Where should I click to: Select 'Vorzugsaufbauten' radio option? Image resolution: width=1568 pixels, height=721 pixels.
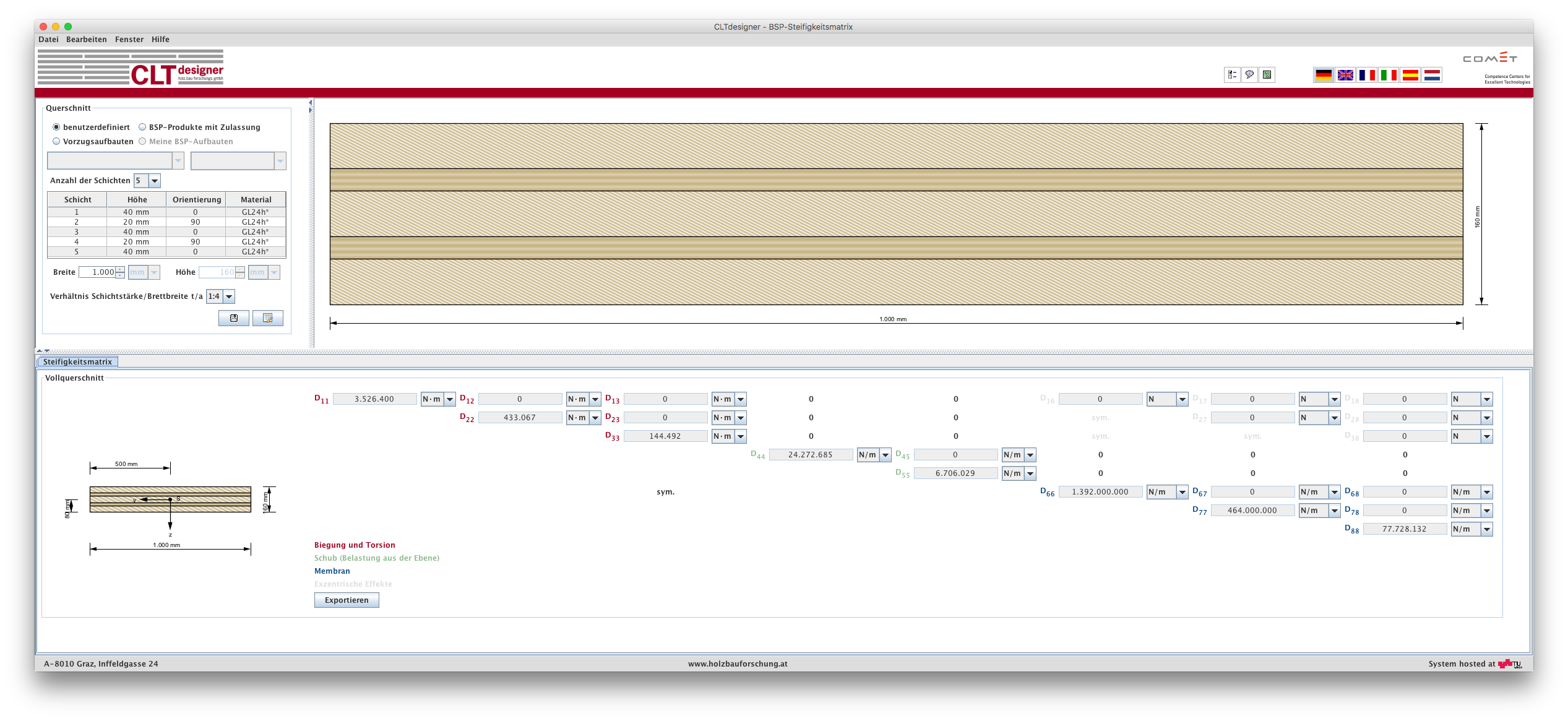(x=56, y=141)
